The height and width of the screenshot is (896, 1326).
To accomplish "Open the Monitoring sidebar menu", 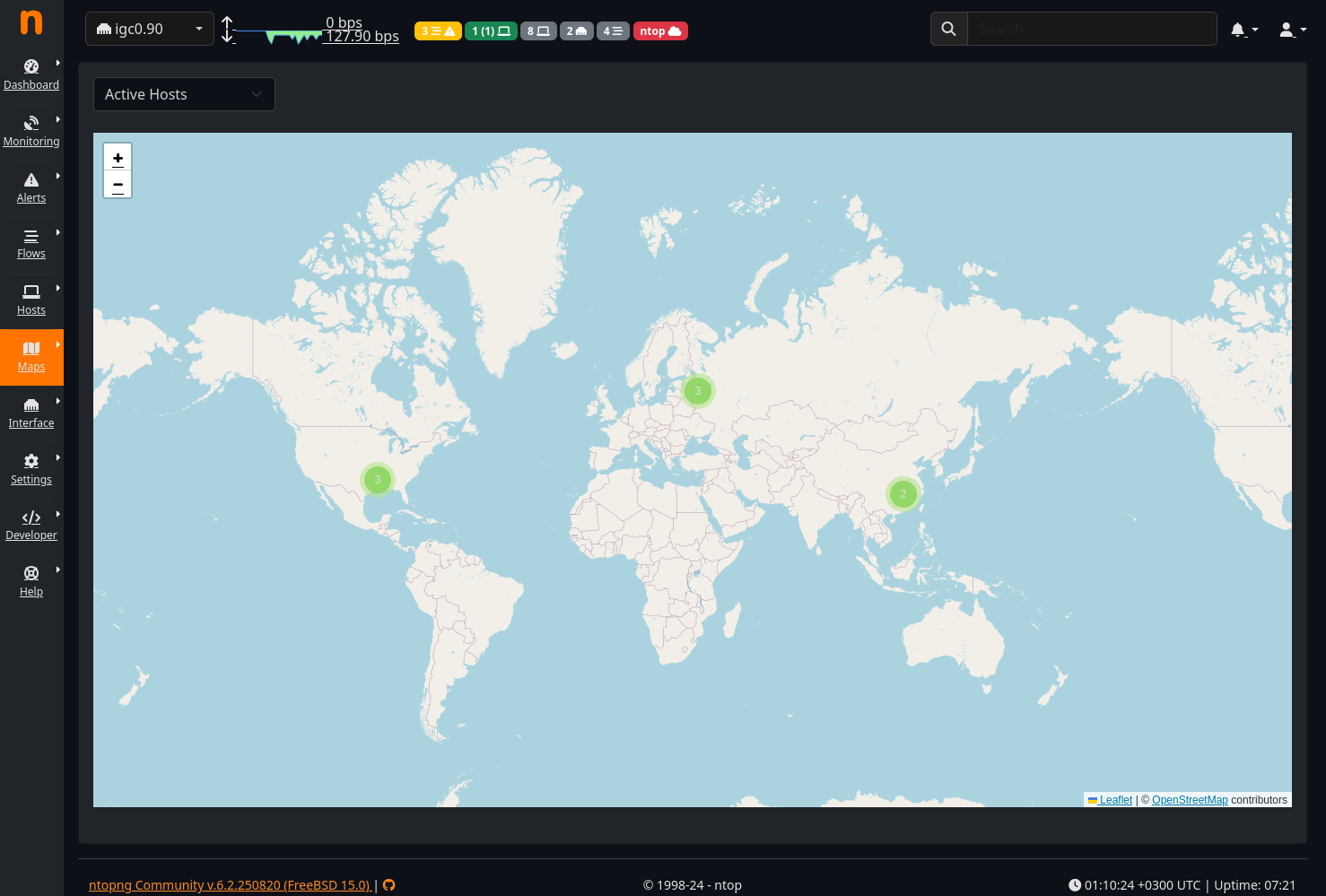I will [31, 131].
